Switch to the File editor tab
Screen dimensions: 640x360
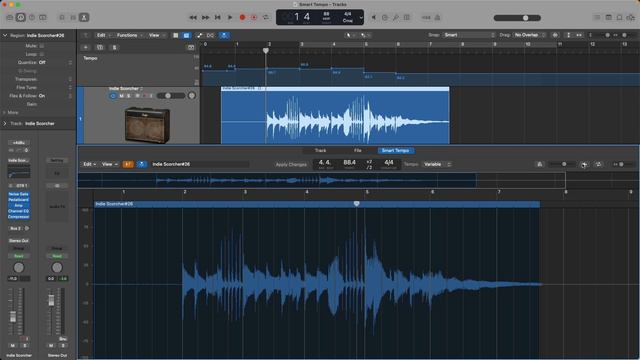358,151
